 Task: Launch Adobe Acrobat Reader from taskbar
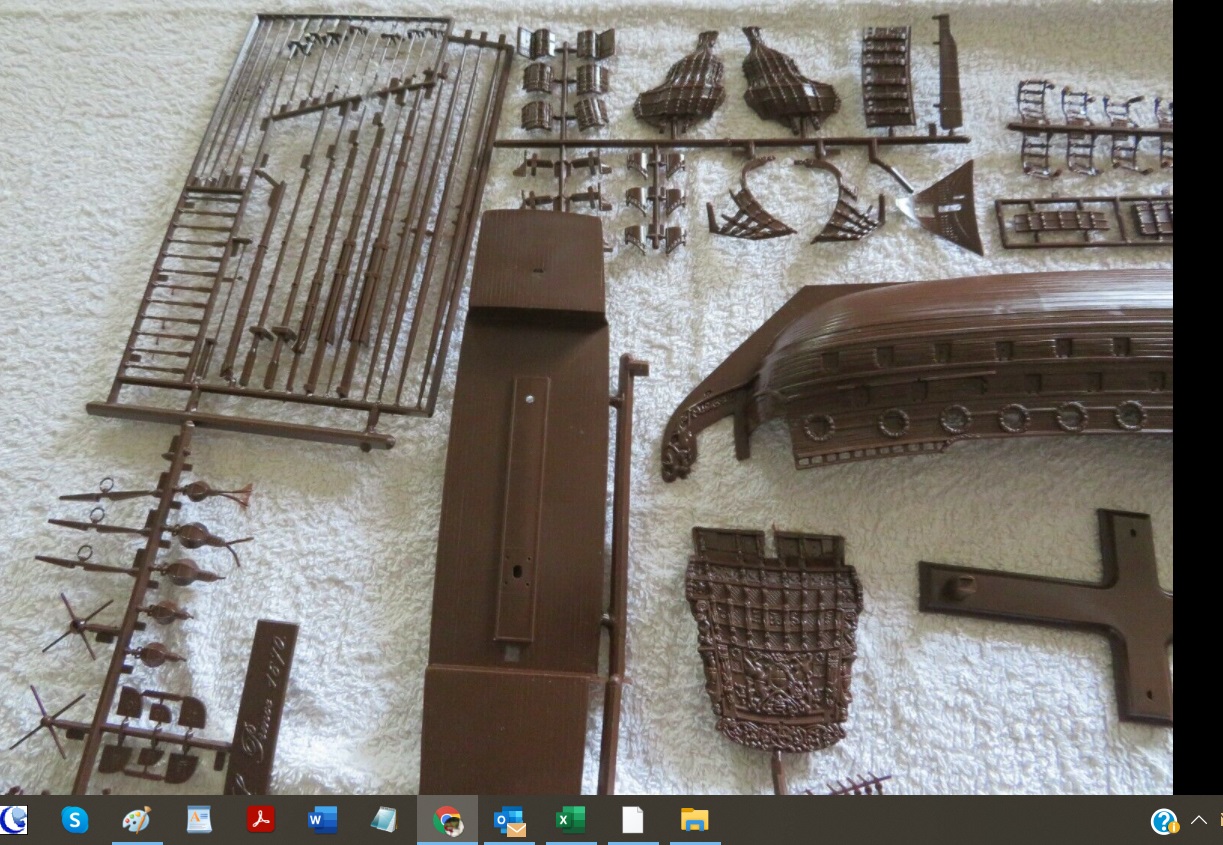point(261,820)
